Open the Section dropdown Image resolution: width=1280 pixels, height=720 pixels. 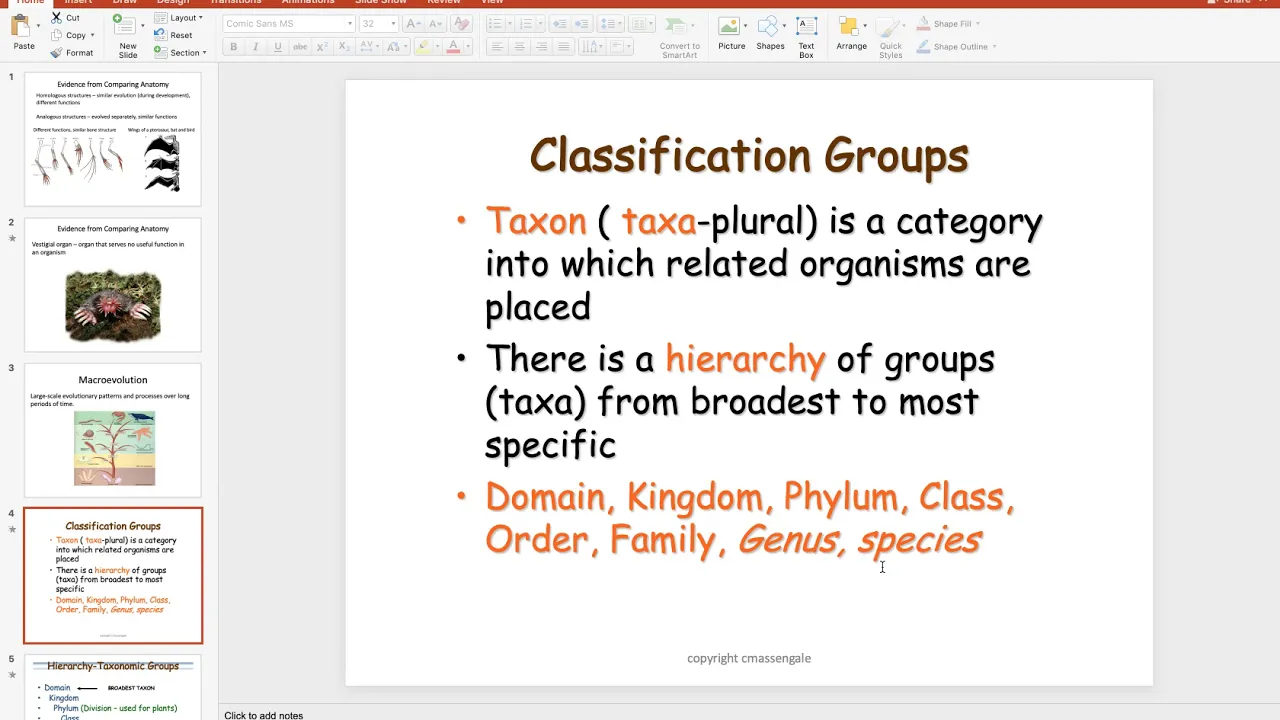pyautogui.click(x=181, y=52)
